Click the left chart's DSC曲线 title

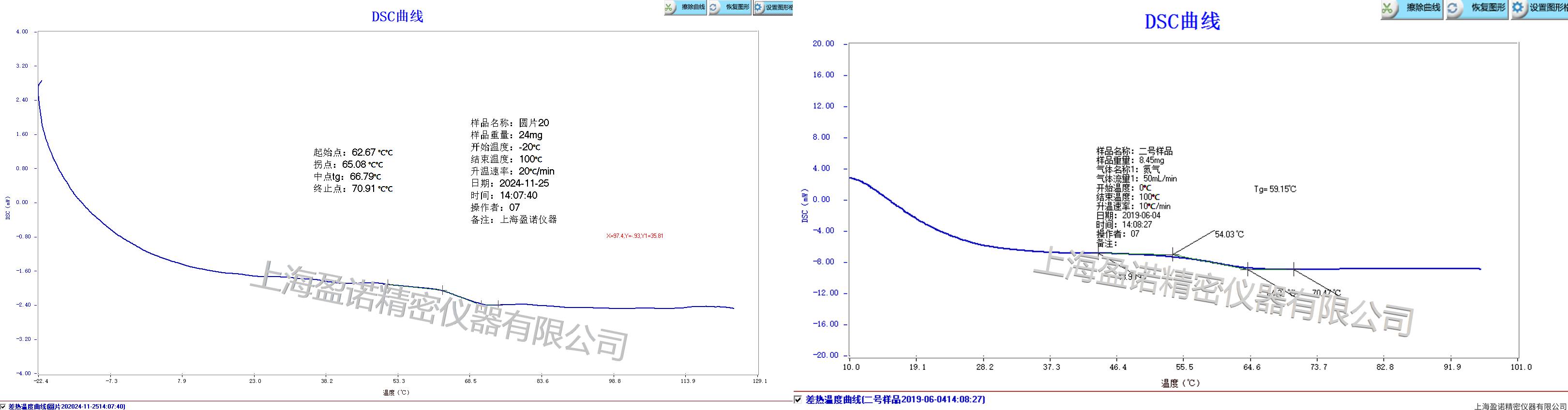397,16
